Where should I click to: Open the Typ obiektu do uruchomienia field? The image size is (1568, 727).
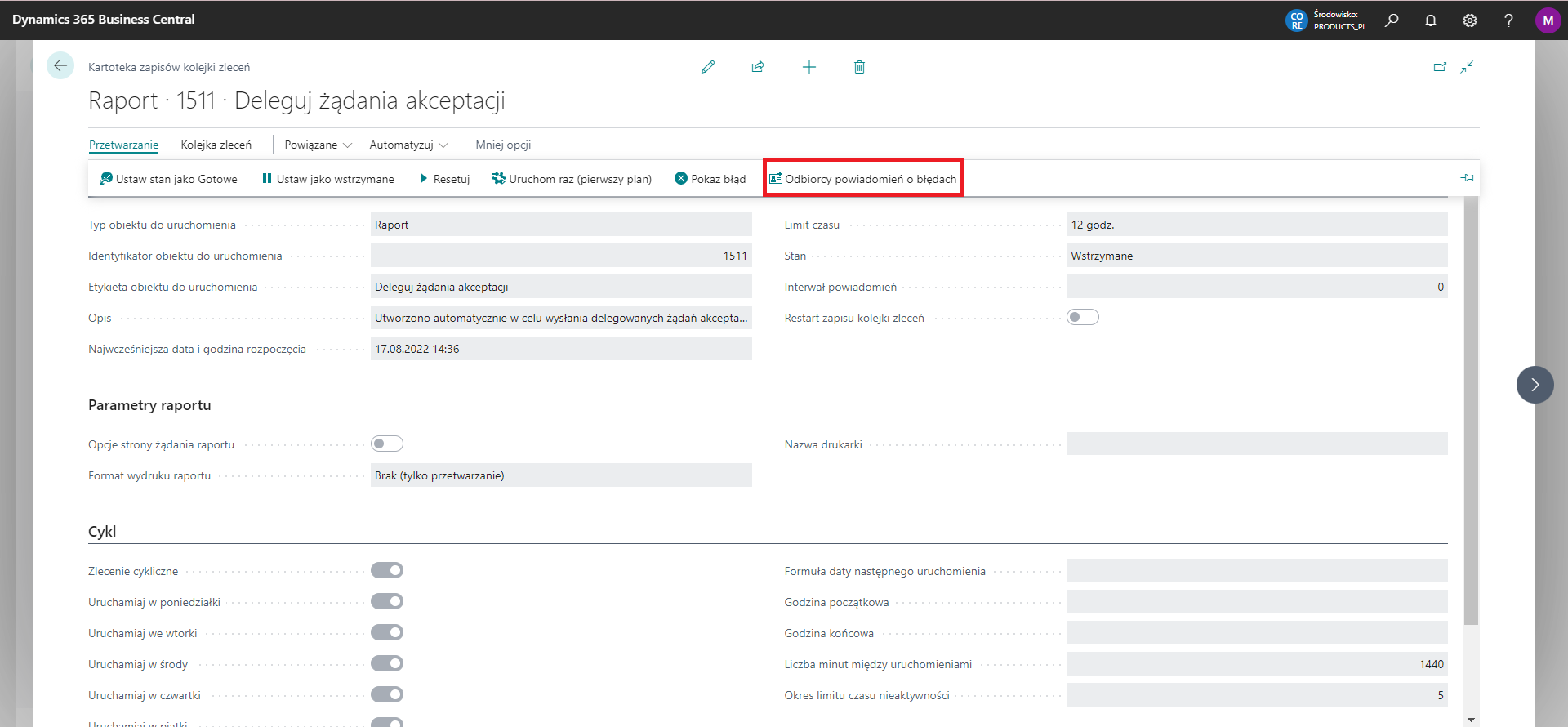[x=561, y=225]
